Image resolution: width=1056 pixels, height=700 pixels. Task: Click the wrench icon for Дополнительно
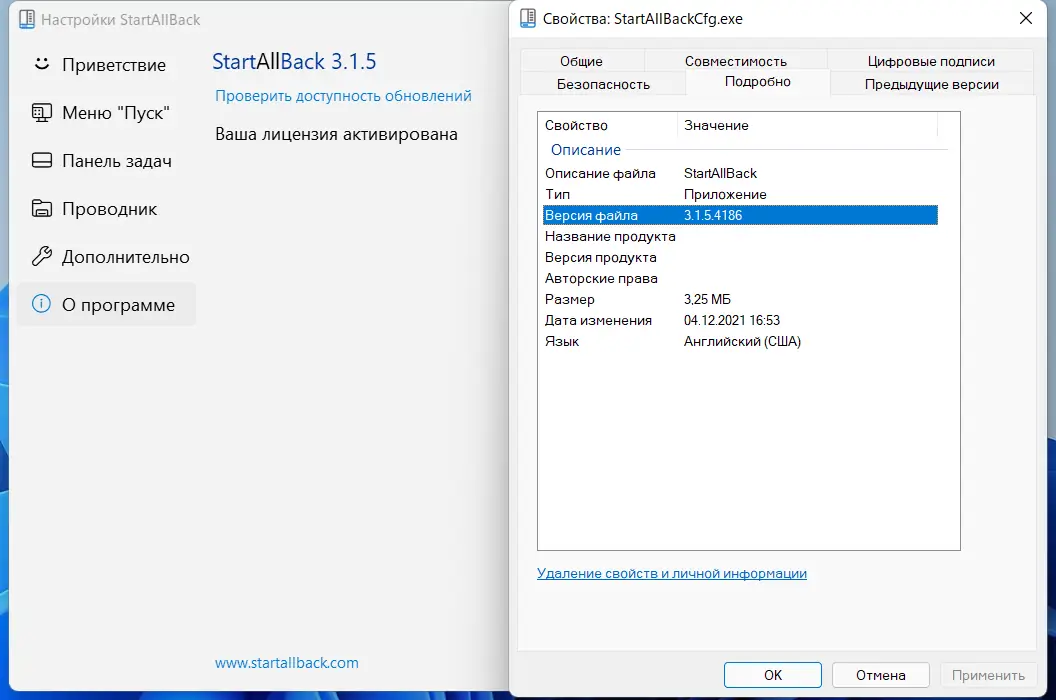pyautogui.click(x=42, y=256)
